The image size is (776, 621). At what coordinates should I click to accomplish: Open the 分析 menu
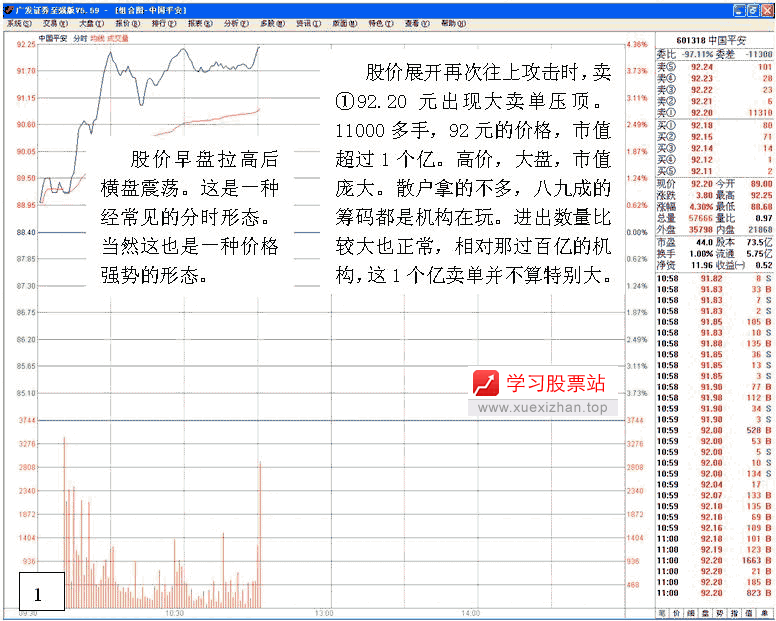[236, 23]
